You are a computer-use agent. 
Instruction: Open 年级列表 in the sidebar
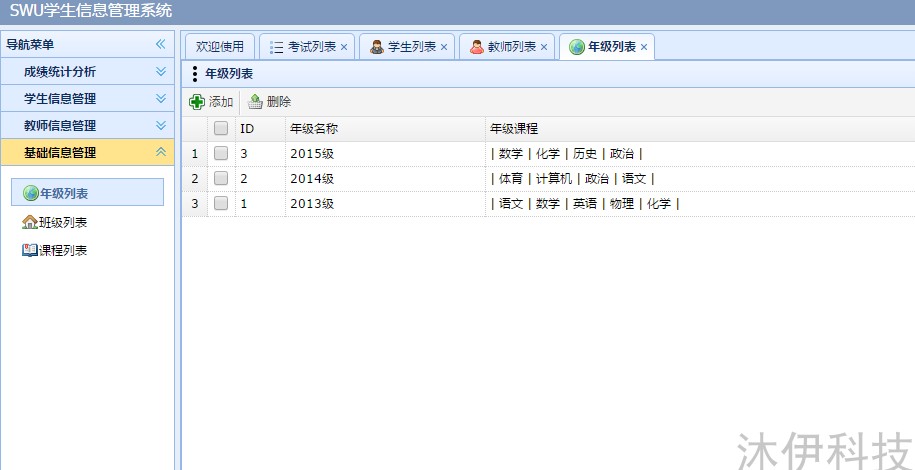(88, 193)
